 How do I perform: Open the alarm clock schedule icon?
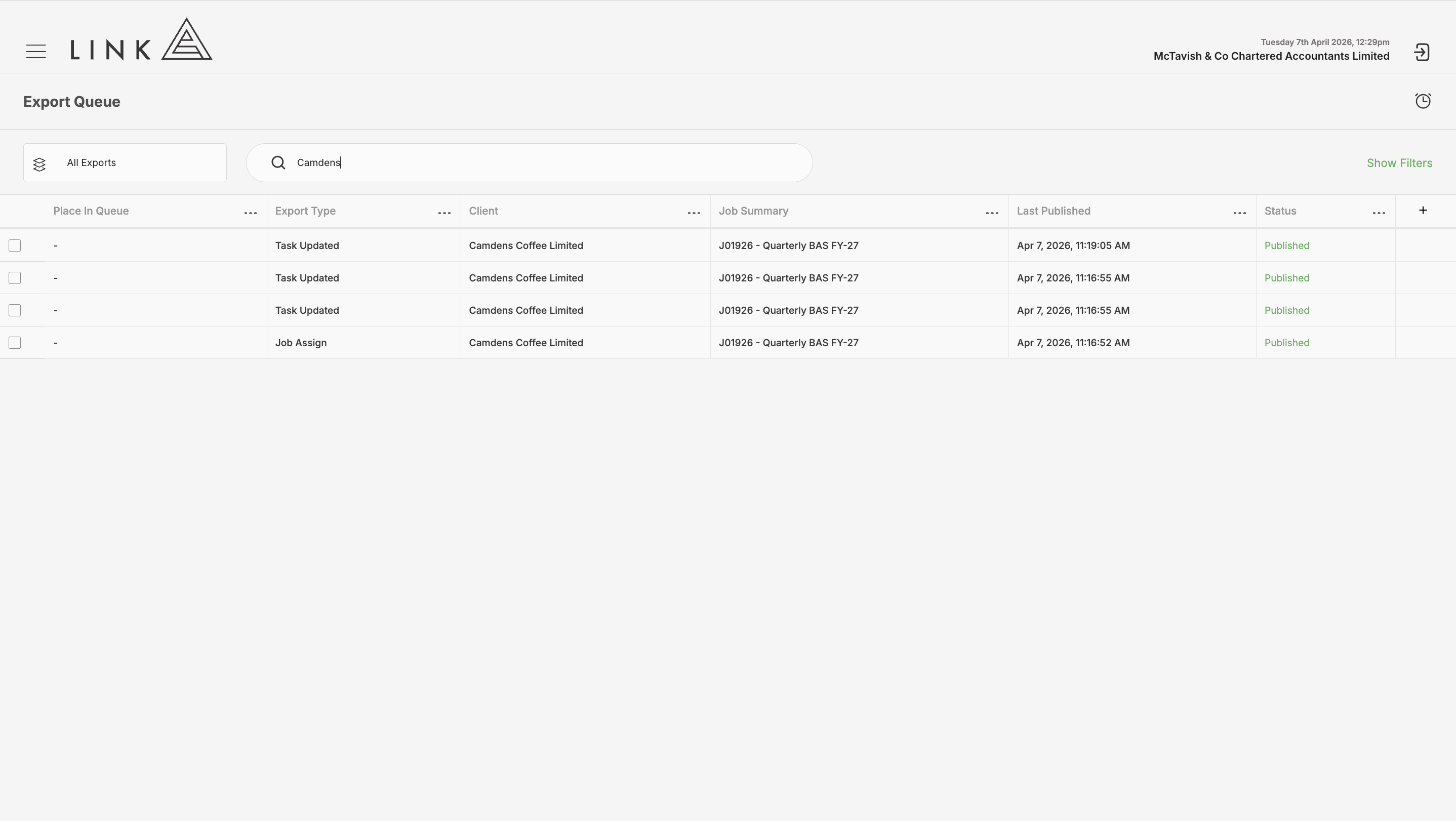click(x=1423, y=101)
